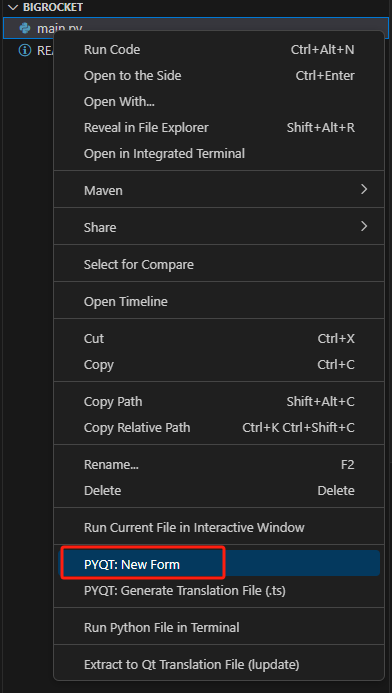Collapse the BIGROCKET folder chevron

[x=13, y=8]
